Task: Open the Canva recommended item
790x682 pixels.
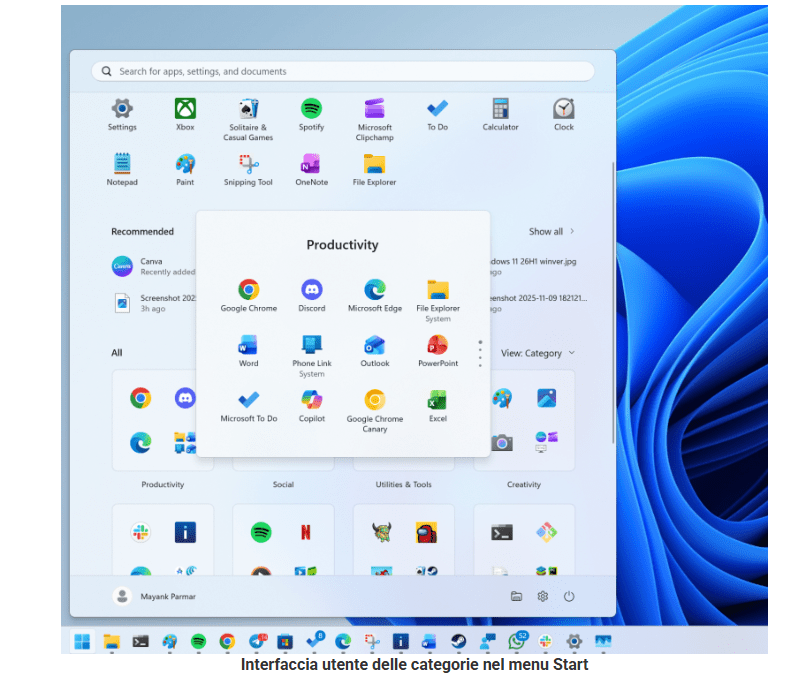Action: 123,266
